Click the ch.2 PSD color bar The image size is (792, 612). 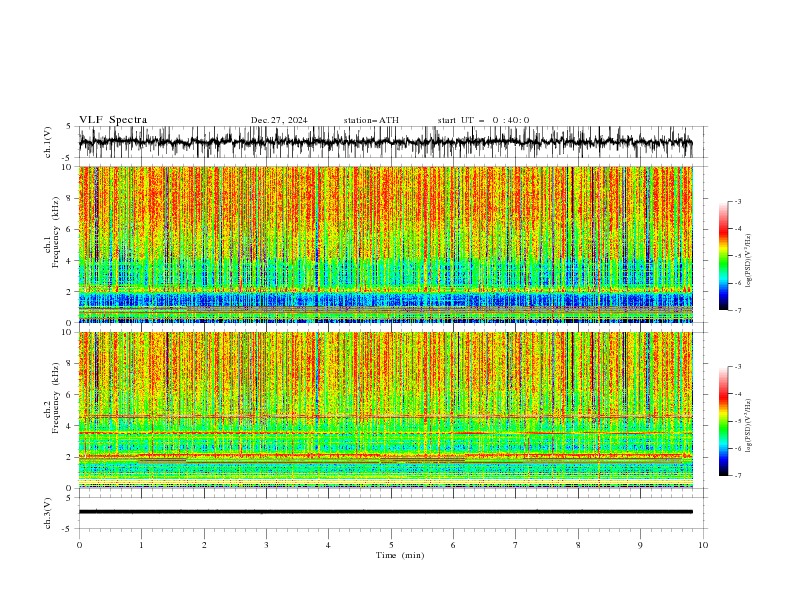723,421
